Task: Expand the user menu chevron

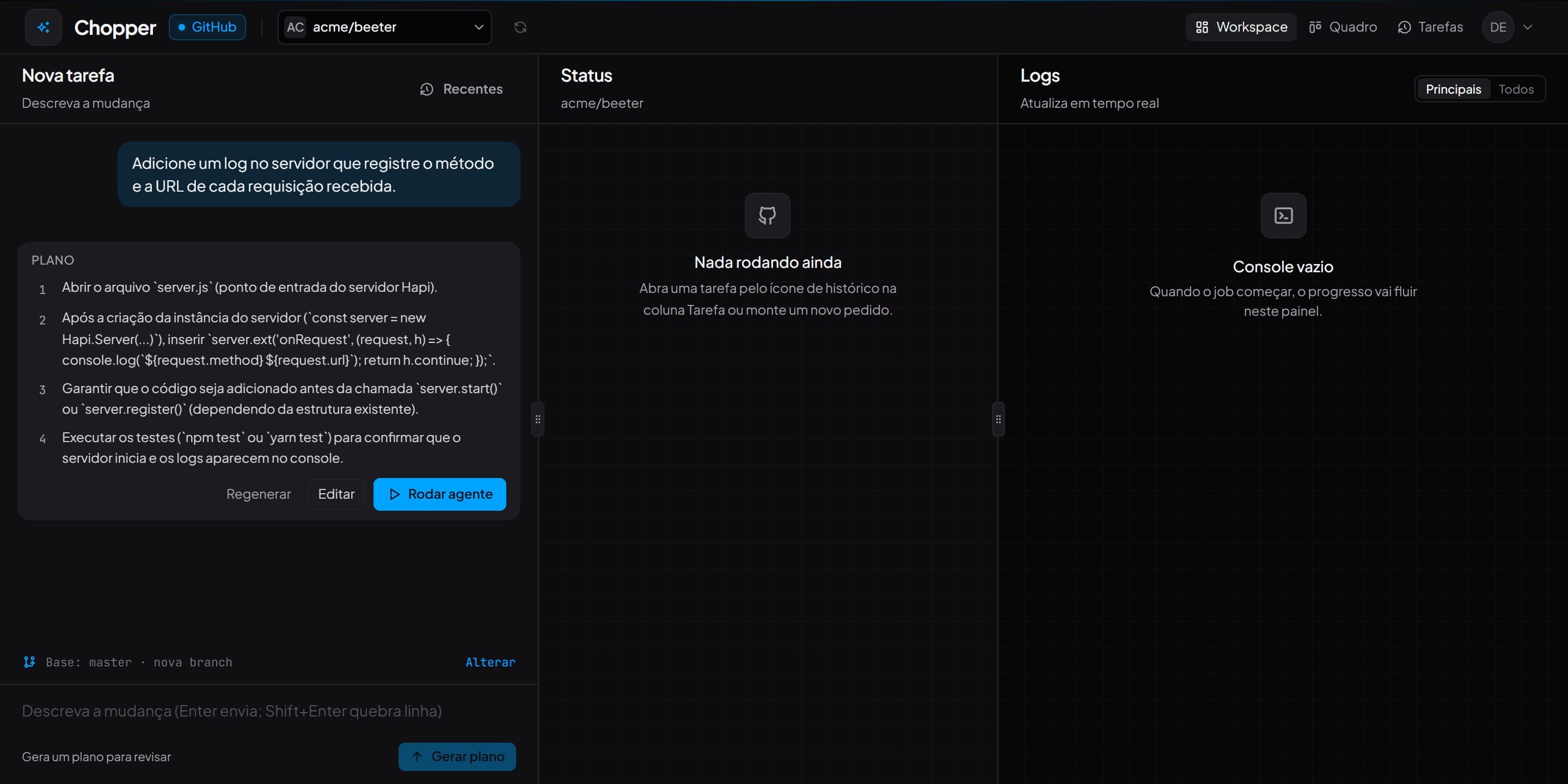Action: click(1527, 27)
